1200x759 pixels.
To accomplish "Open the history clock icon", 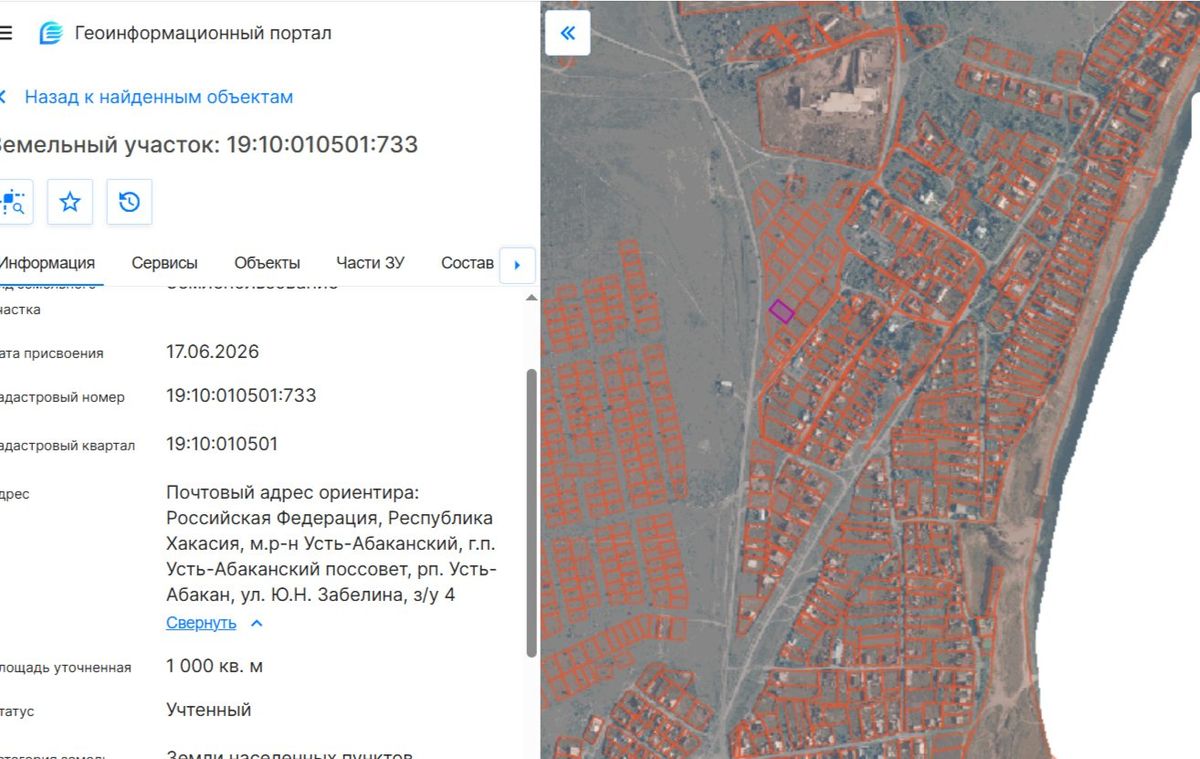I will pos(129,202).
